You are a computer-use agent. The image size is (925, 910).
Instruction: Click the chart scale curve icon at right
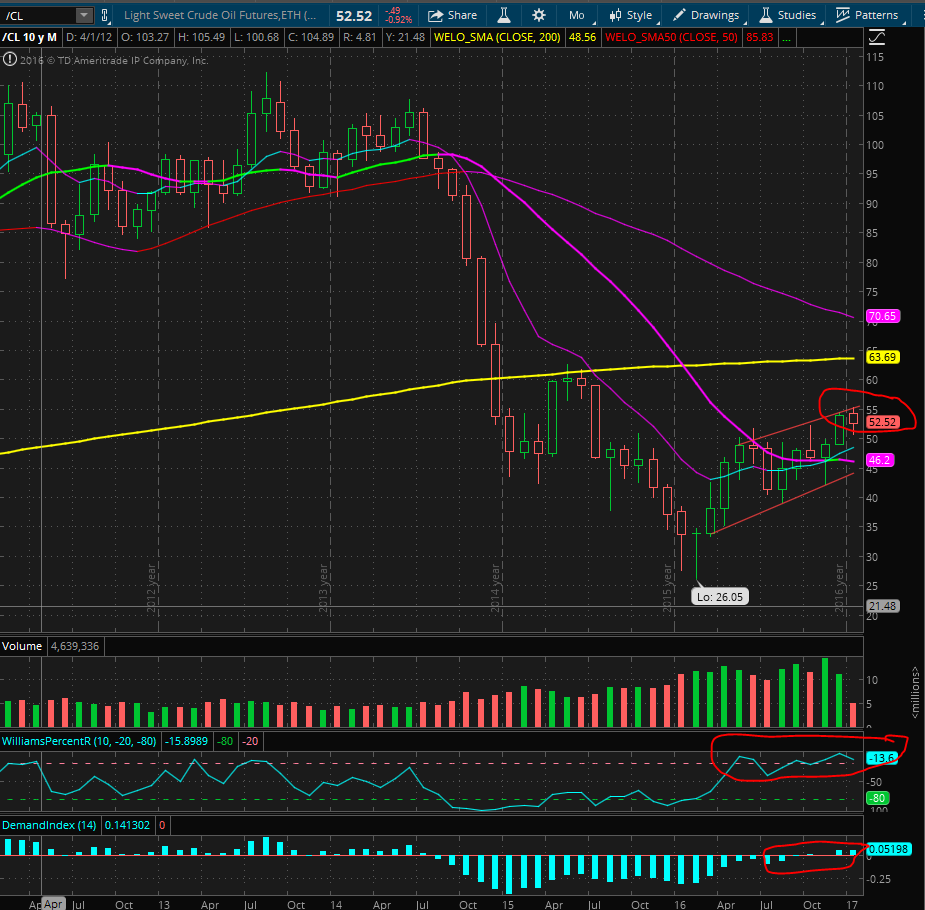click(x=877, y=38)
